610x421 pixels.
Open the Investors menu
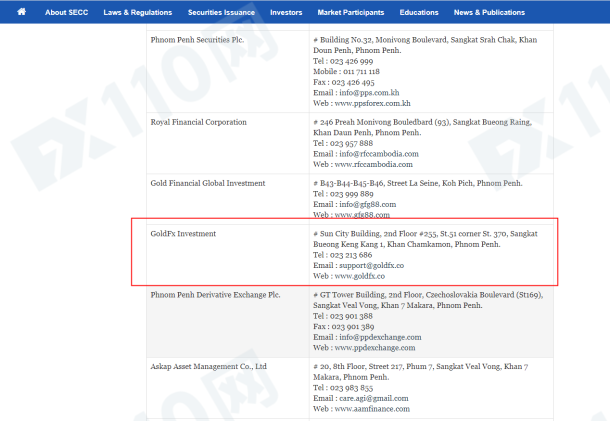[286, 12]
